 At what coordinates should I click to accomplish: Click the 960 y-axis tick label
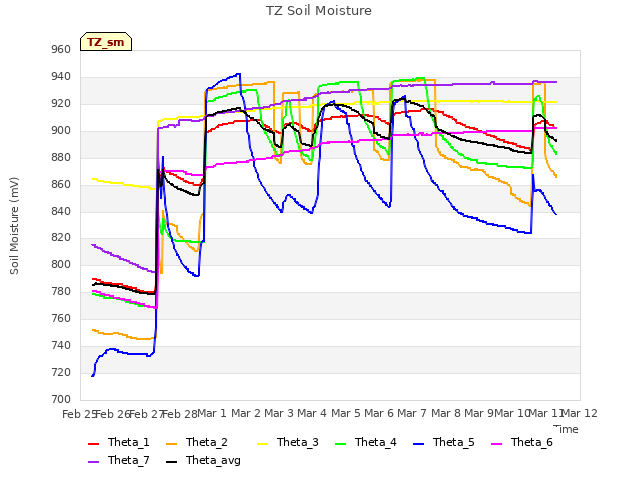[x=61, y=50]
